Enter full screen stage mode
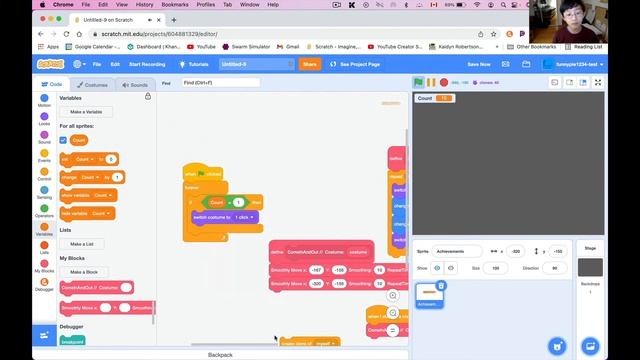 (598, 82)
